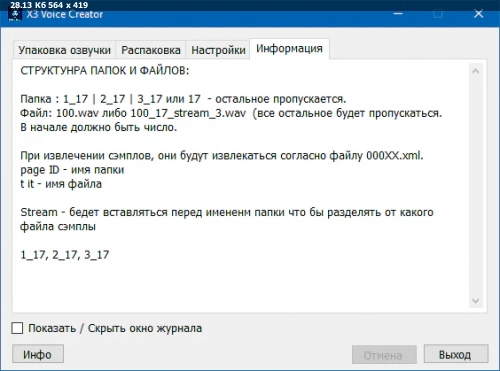The image size is (500, 371).
Task: Click the line starting with Stream - бедет
Action: coord(227,212)
